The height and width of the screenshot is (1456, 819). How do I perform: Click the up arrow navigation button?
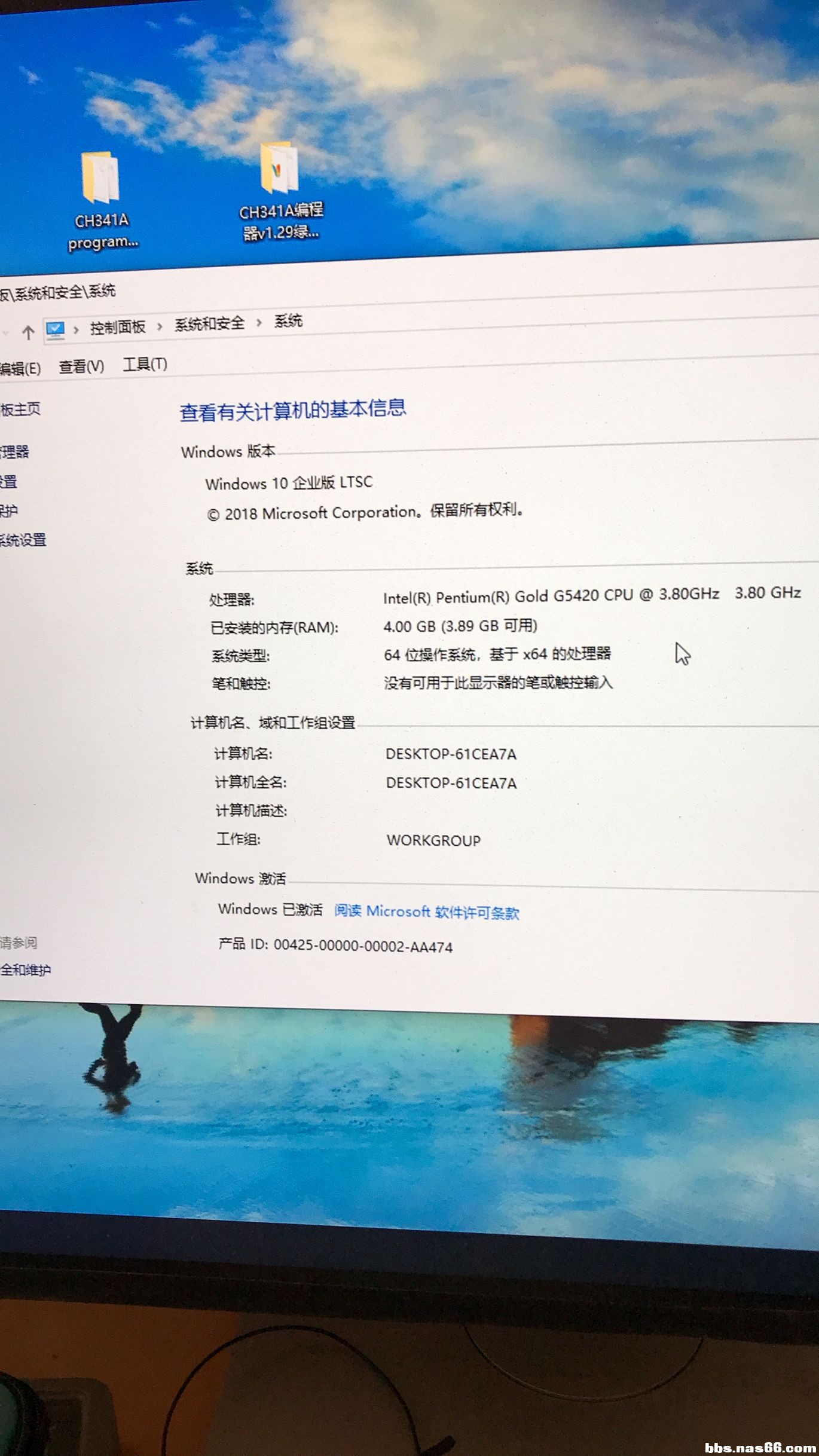point(28,332)
